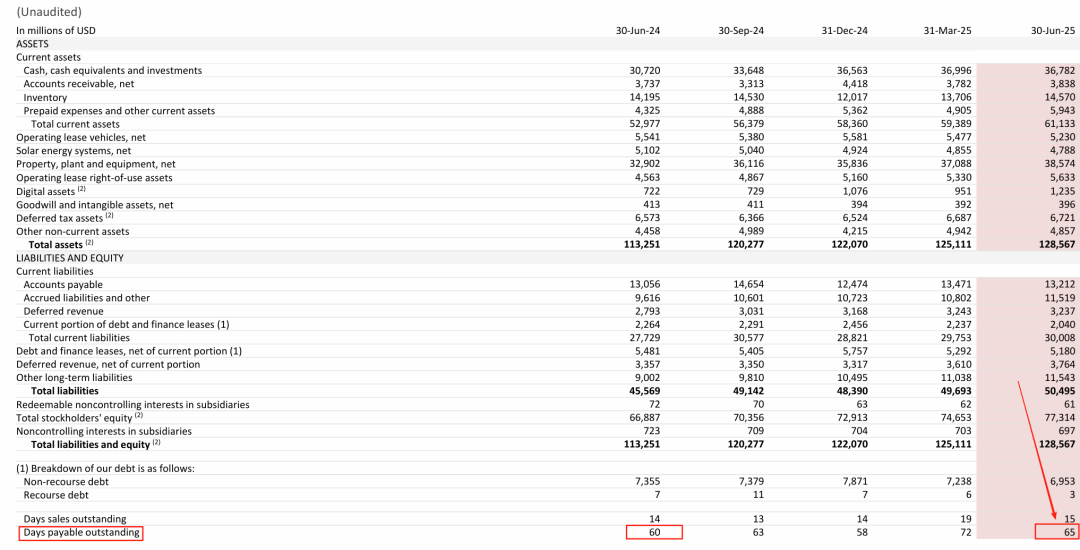Select 'Current portion of debt and finance leases (1)'
Screen dimensions: 1080x550
pyautogui.click(x=126, y=324)
